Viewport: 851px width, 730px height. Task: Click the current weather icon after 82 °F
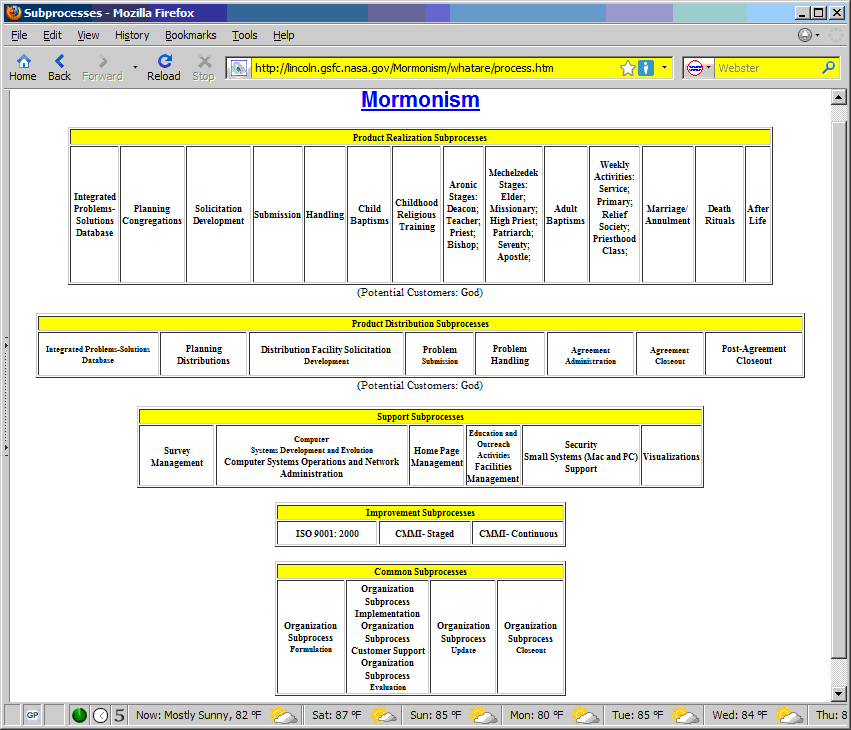(284, 716)
